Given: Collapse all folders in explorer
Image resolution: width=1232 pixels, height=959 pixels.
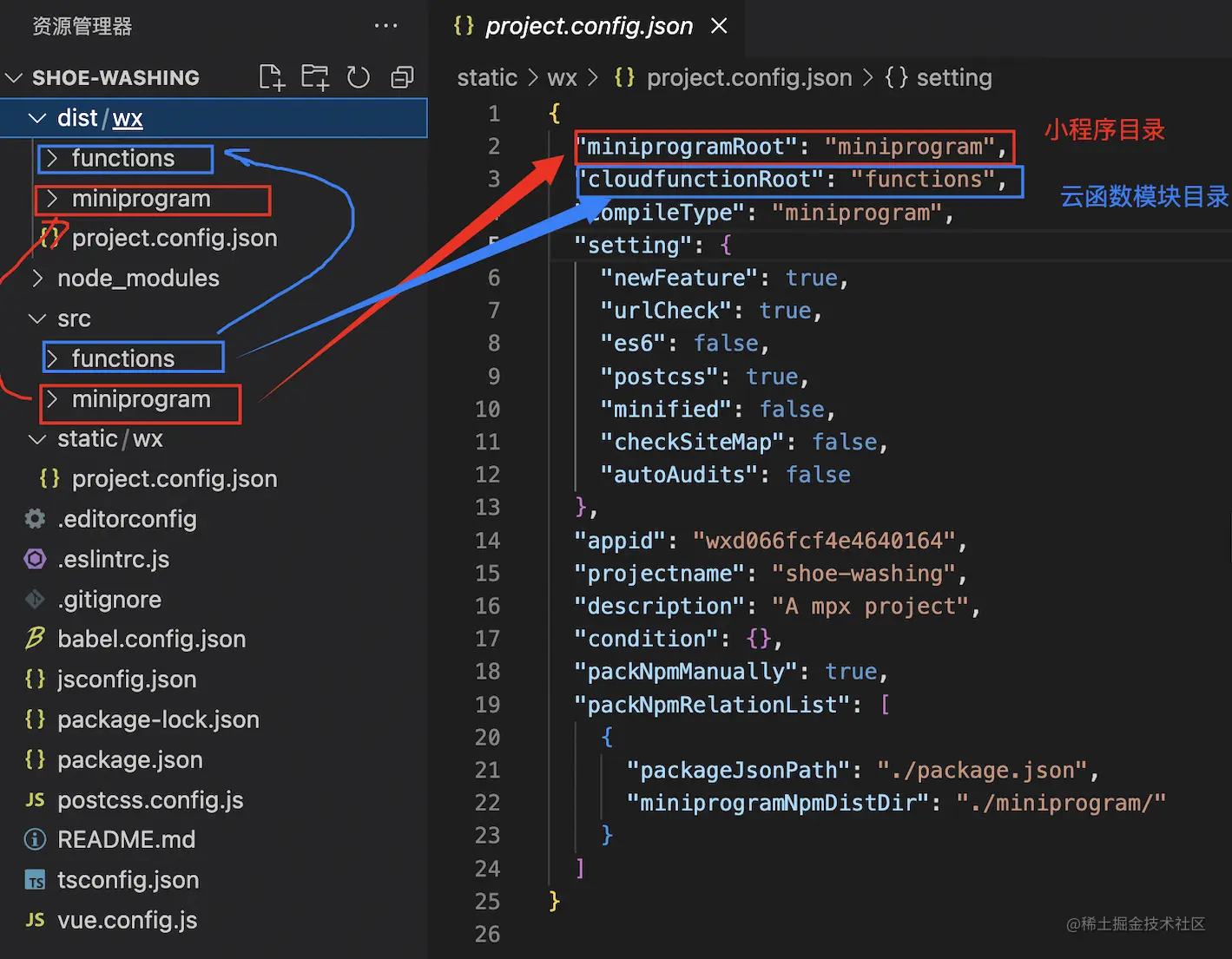Looking at the screenshot, I should click(402, 77).
